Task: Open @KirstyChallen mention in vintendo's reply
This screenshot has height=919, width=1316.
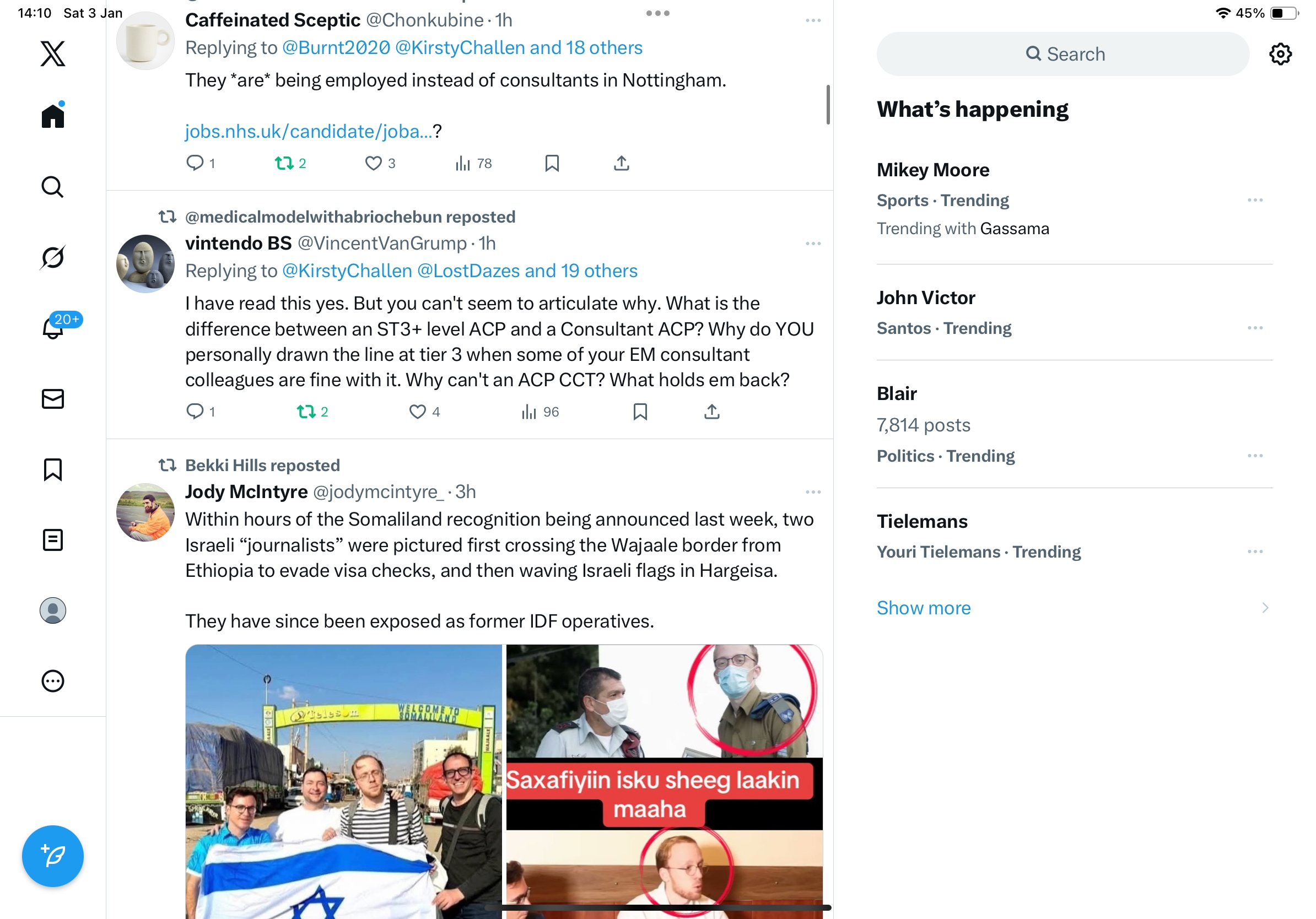Action: [347, 271]
